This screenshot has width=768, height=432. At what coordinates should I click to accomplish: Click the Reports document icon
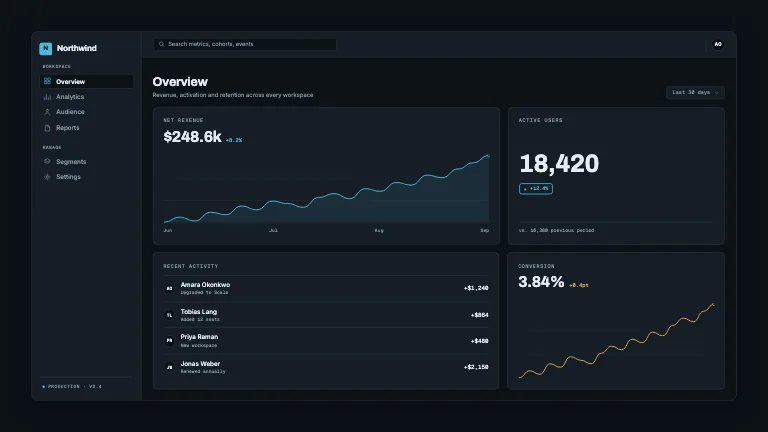pyautogui.click(x=47, y=128)
